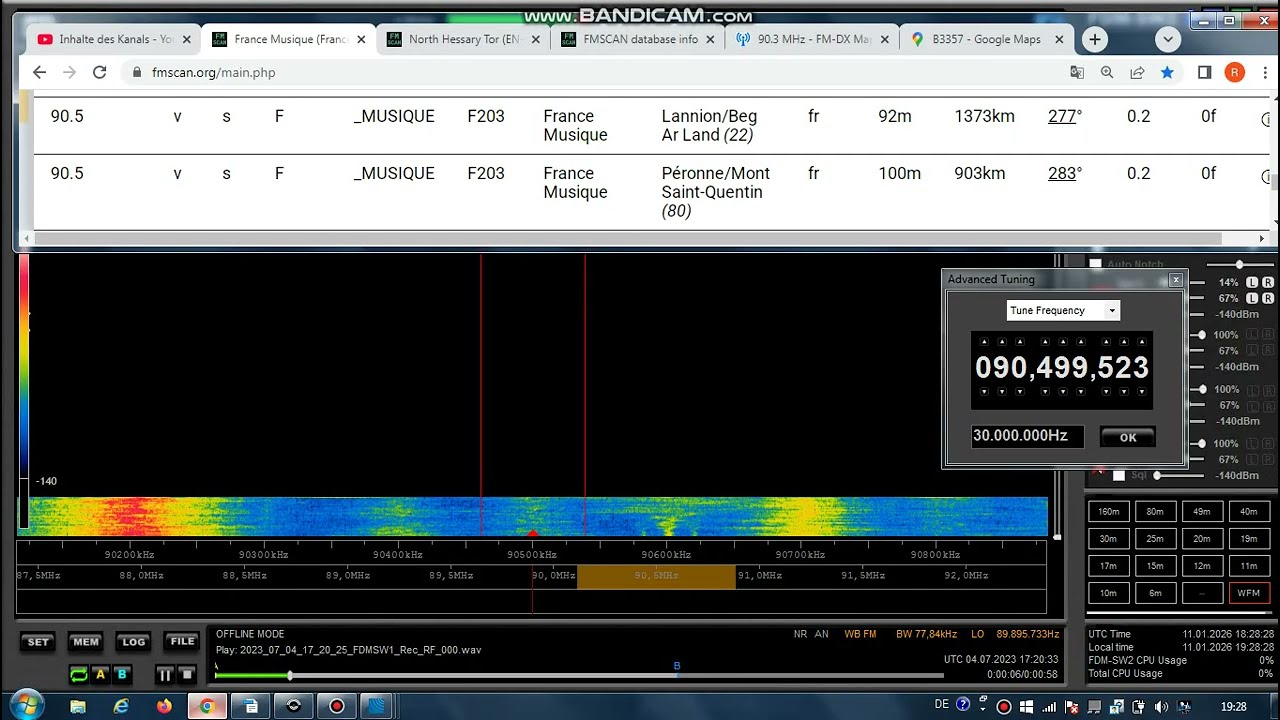
Task: Go back in browser history
Action: tap(39, 72)
